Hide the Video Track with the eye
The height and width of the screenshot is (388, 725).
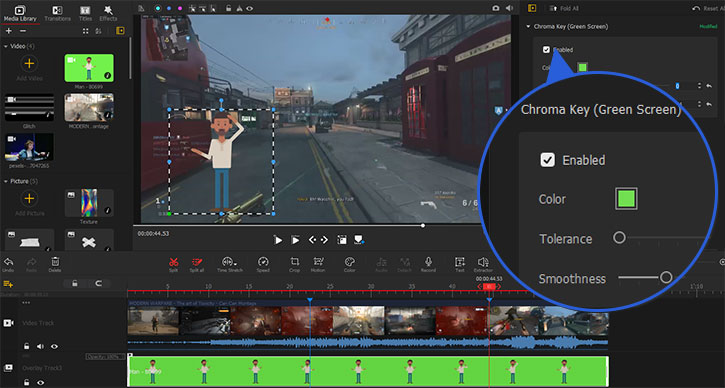[x=55, y=346]
